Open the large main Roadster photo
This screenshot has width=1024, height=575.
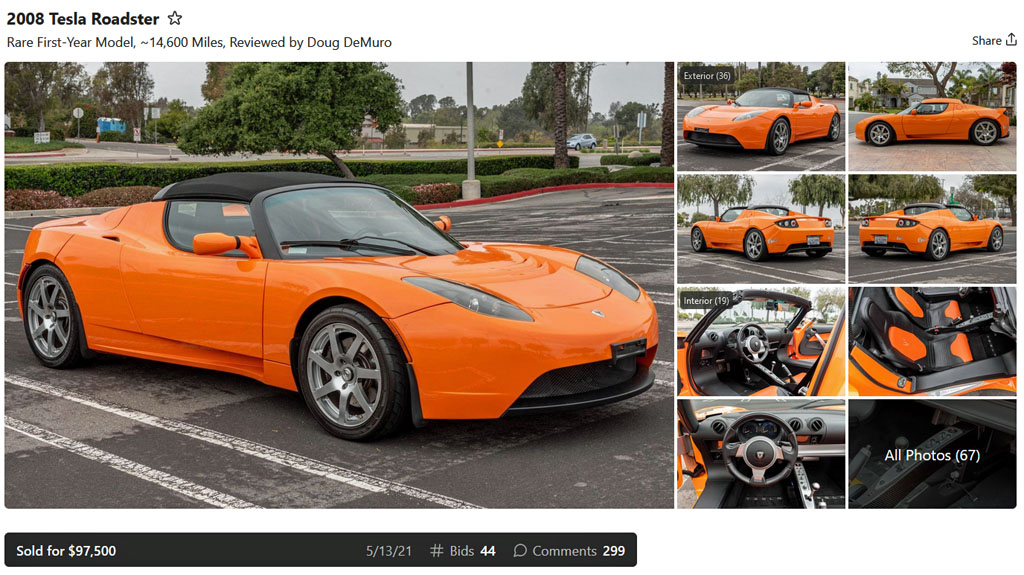point(339,285)
